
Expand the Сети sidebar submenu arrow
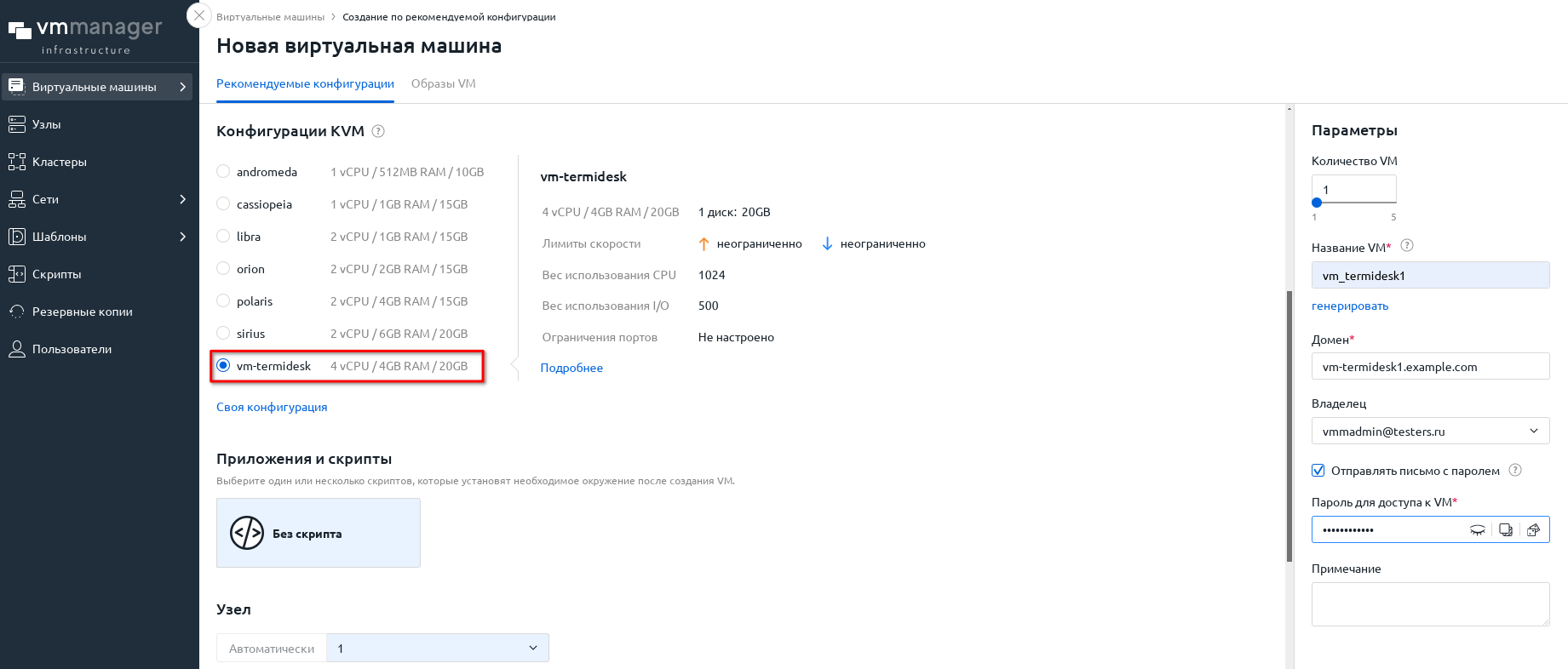182,199
